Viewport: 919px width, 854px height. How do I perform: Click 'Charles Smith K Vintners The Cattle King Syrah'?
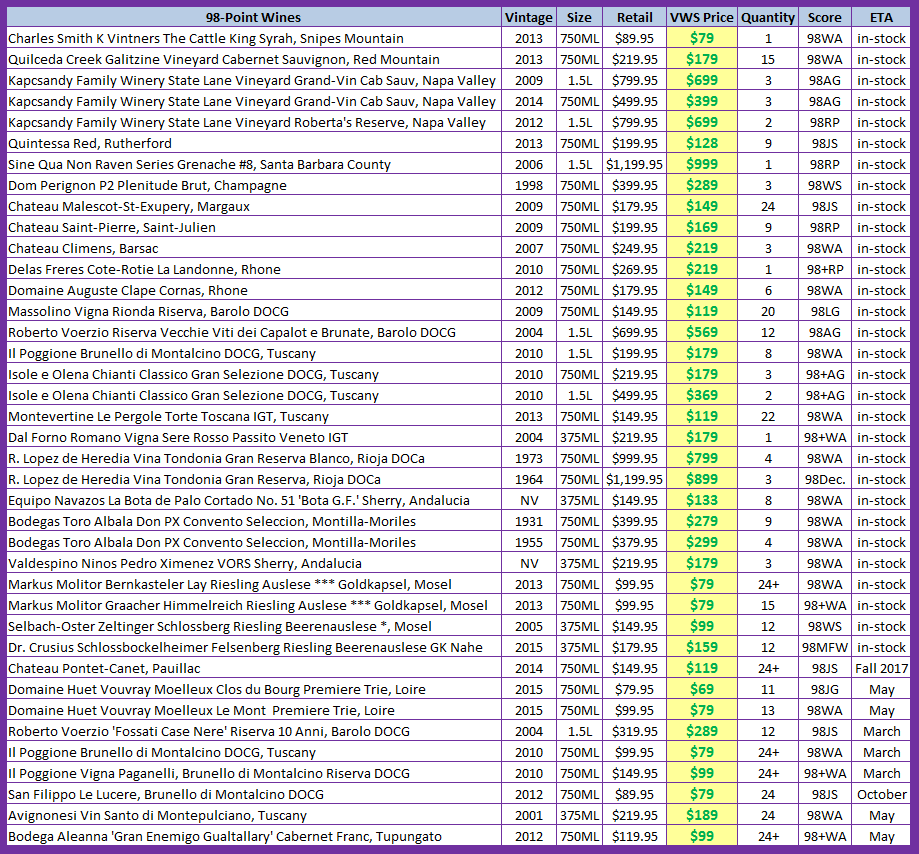206,39
